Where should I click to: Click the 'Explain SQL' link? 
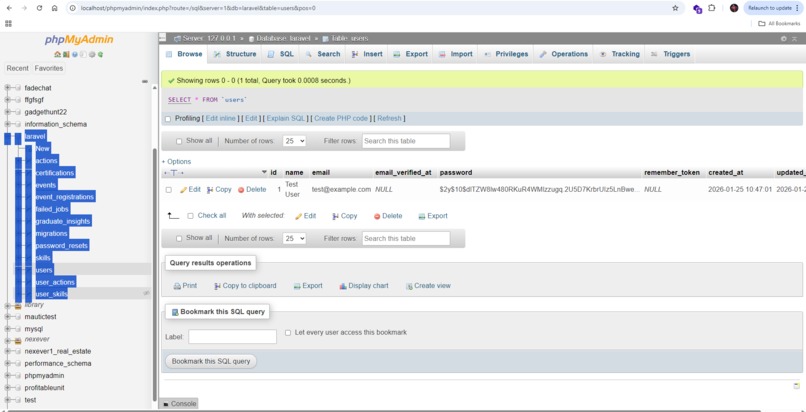click(285, 119)
